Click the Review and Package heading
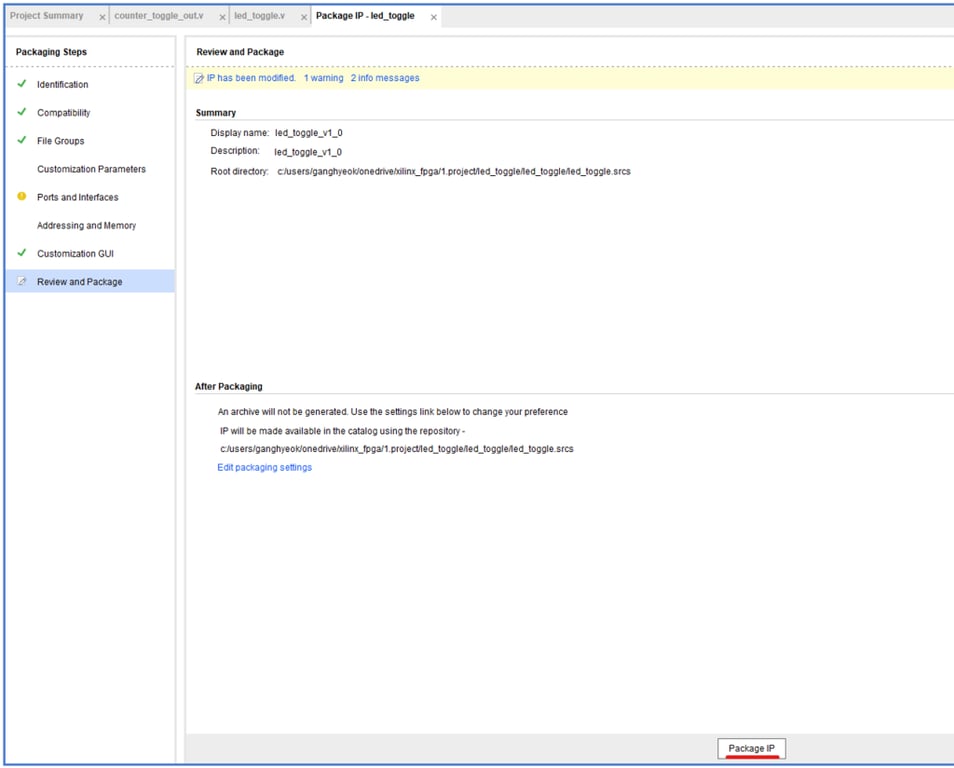Viewport: 954px width, 768px height. click(240, 52)
